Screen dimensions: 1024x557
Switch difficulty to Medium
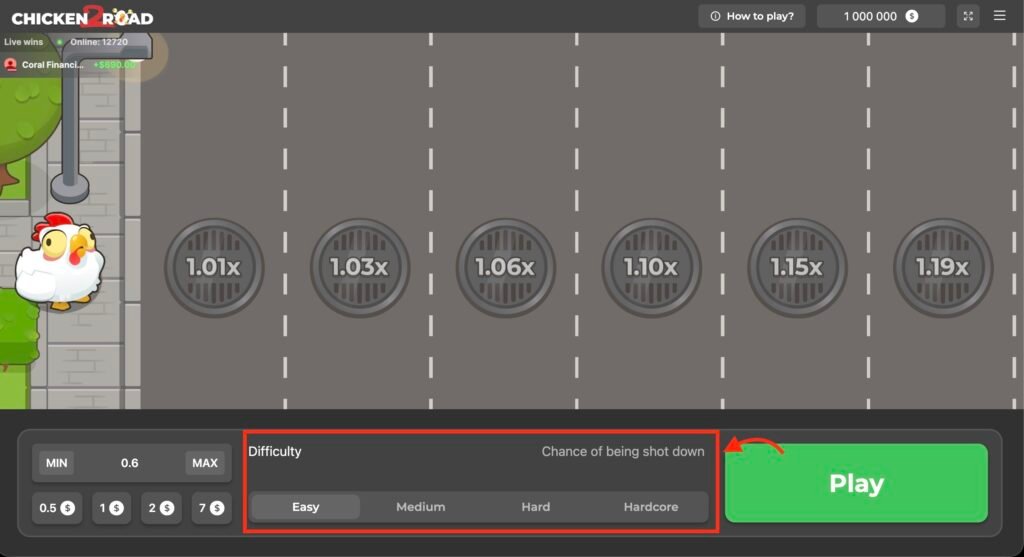pos(420,507)
